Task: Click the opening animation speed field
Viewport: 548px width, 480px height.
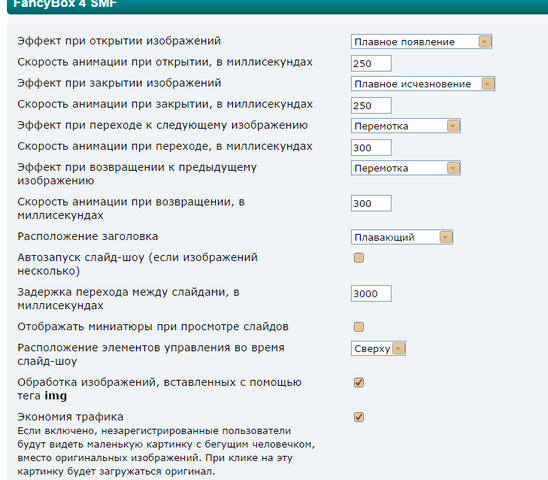Action: [x=371, y=63]
